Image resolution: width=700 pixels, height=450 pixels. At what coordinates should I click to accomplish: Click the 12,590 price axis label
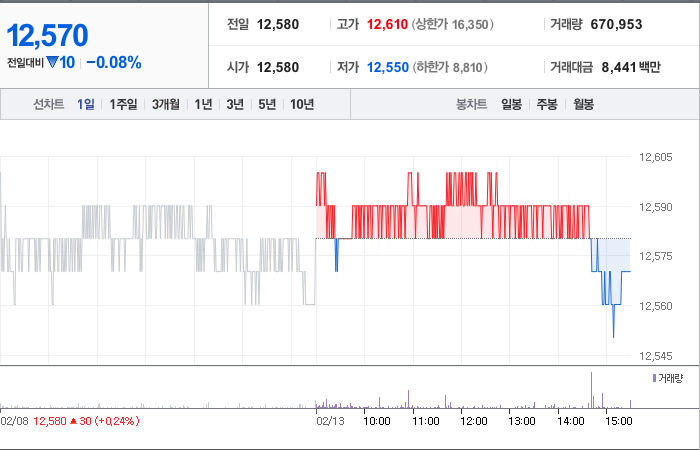pos(656,207)
